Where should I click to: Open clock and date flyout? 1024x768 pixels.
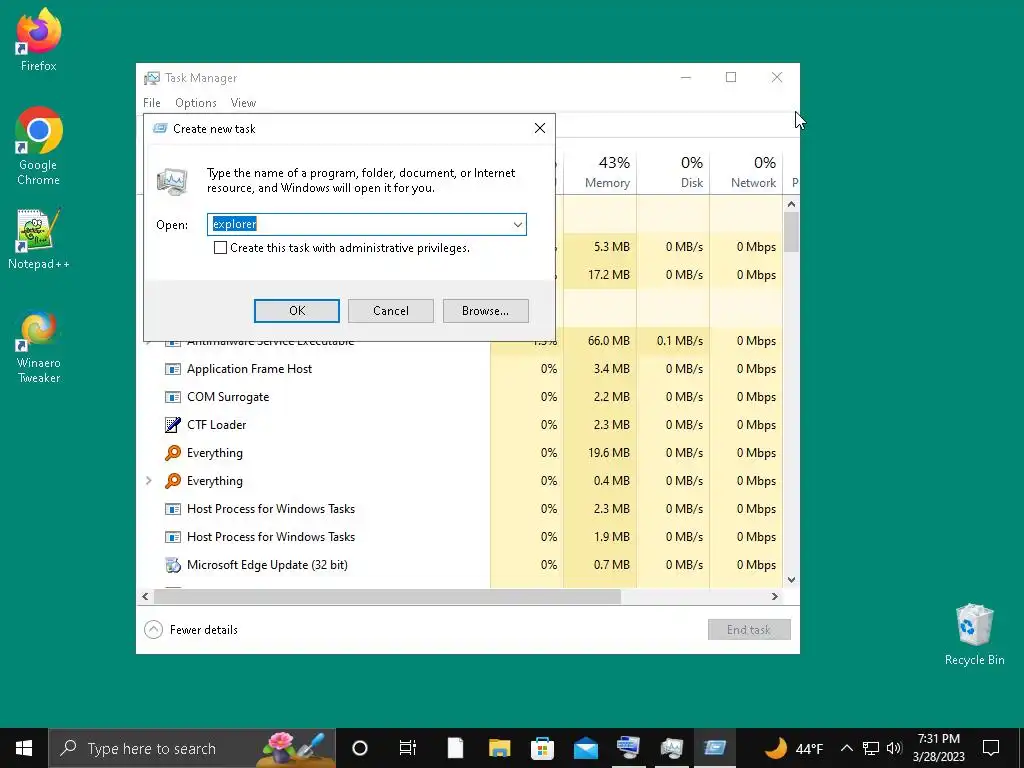click(x=938, y=748)
